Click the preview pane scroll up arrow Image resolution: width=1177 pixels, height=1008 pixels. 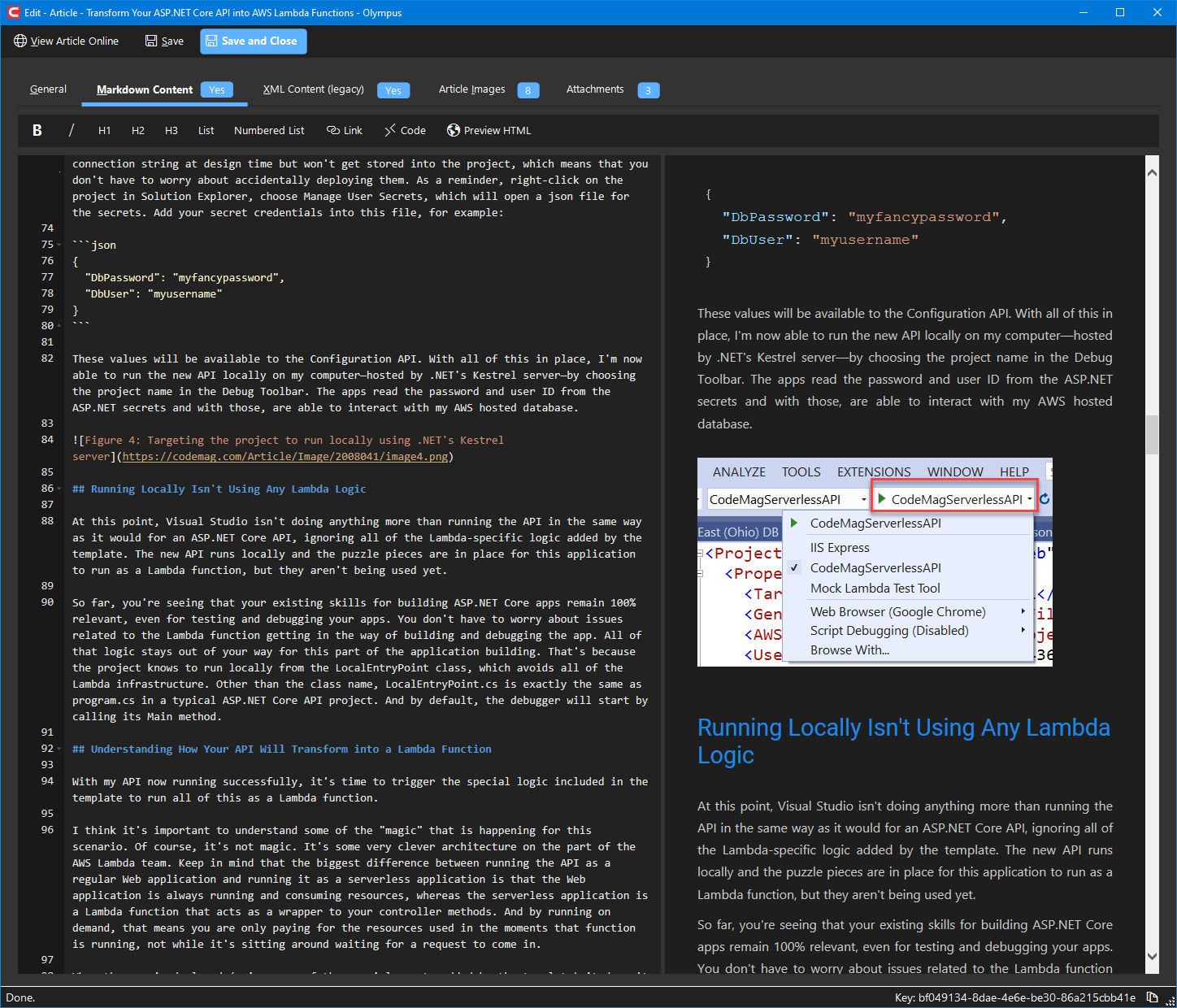(x=1152, y=172)
